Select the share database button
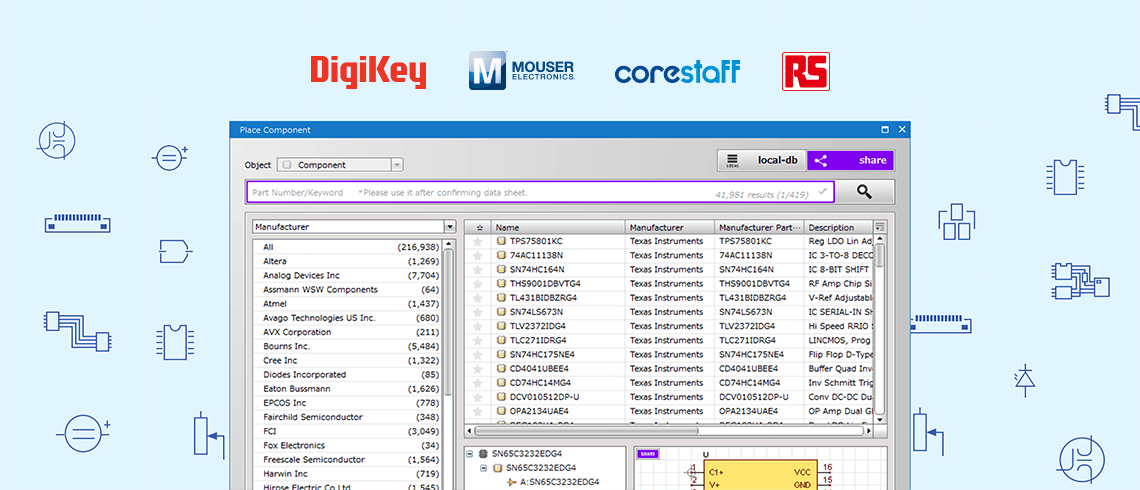The image size is (1140, 490). [850, 161]
